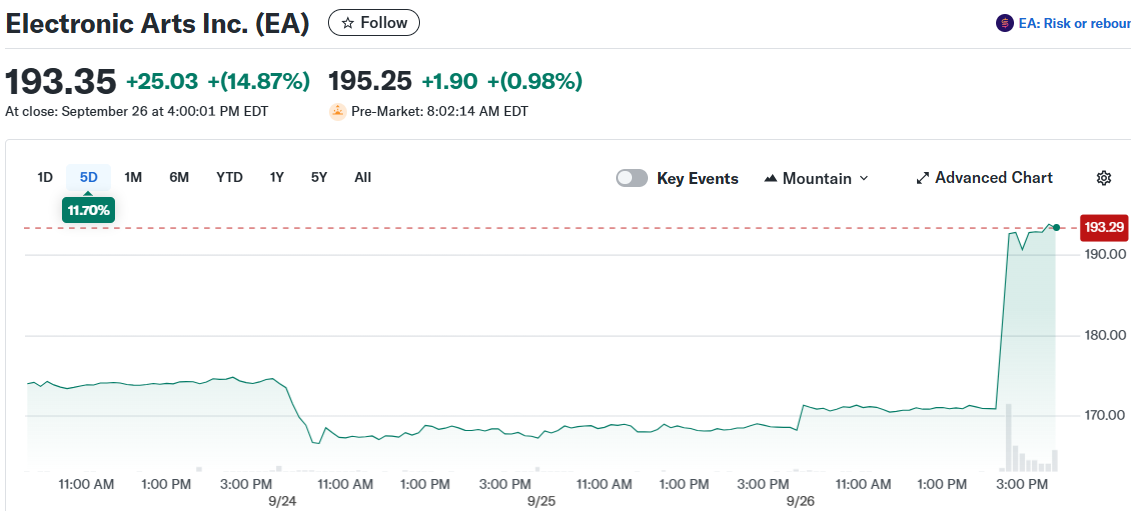
Task: Click the purple EA article icon
Action: tap(1004, 24)
